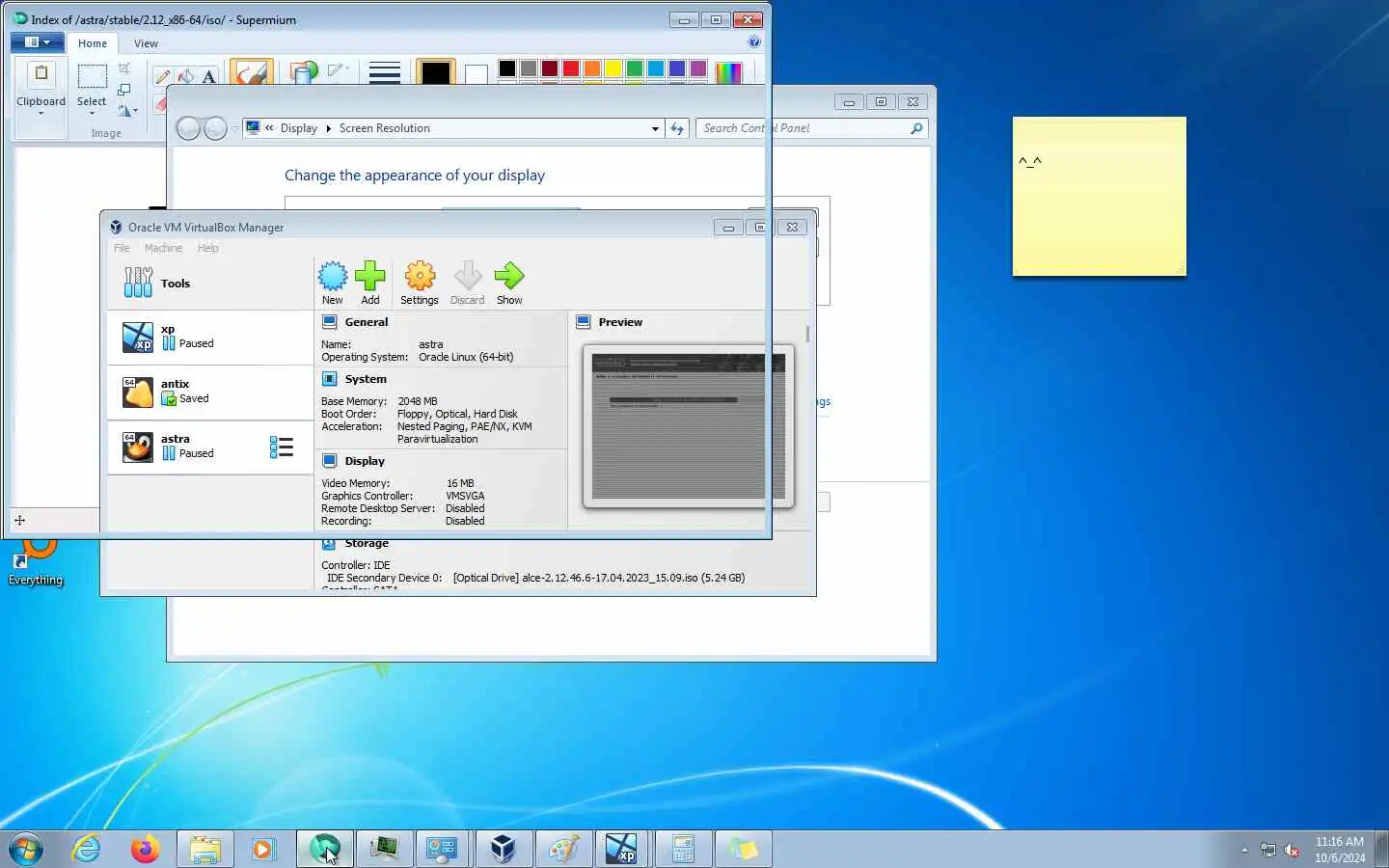Select Tools in VirtualBox sidebar
The height and width of the screenshot is (868, 1389).
point(210,283)
